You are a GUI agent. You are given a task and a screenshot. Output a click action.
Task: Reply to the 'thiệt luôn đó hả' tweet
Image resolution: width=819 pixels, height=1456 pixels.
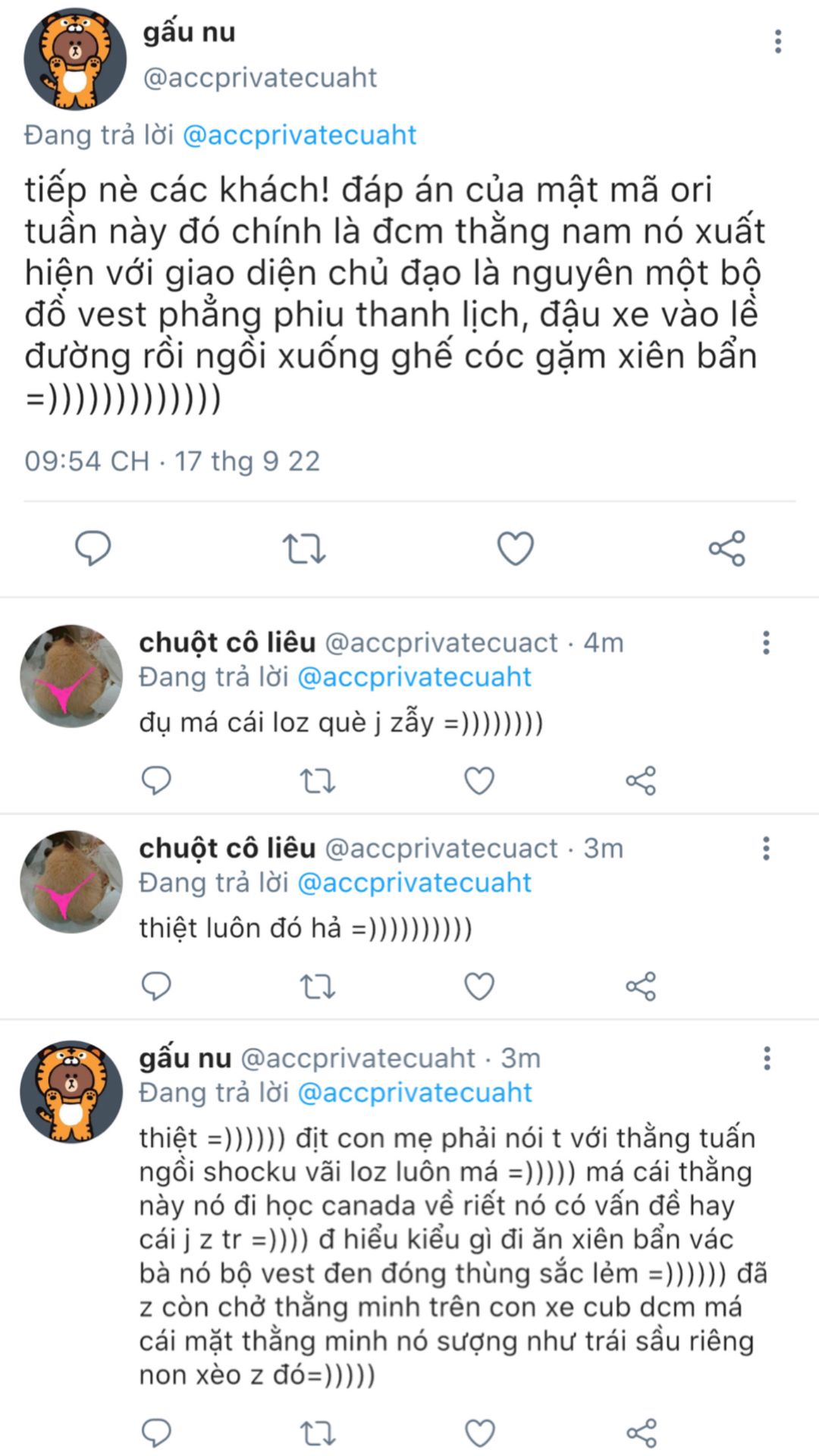[x=156, y=986]
